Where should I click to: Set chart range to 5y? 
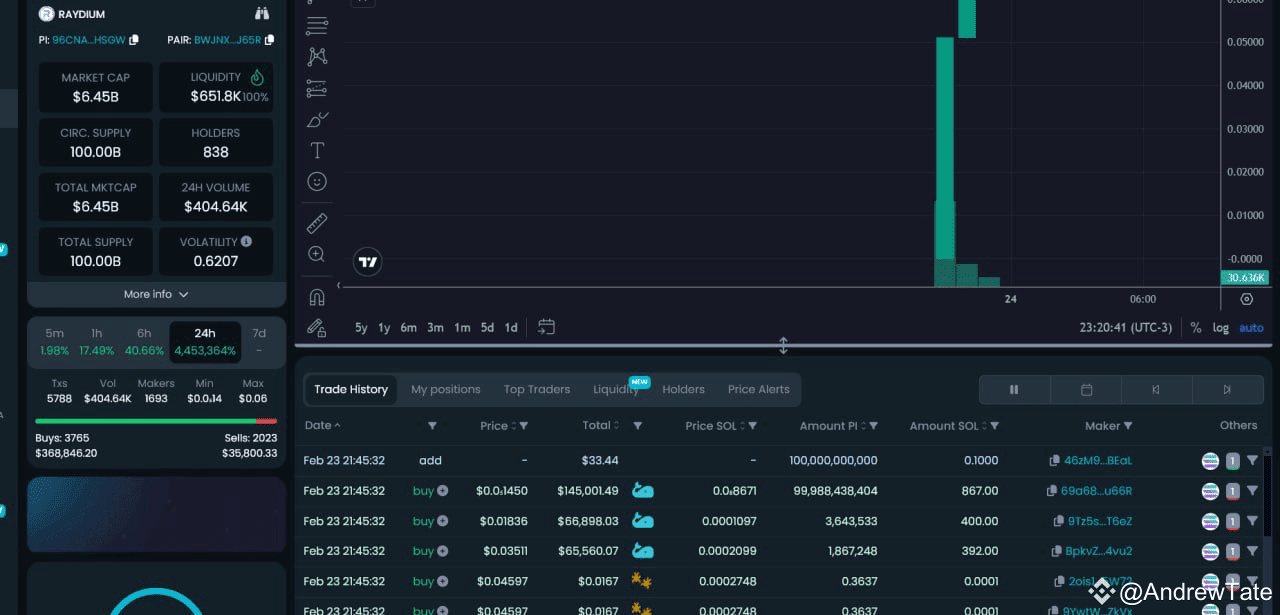click(x=361, y=327)
